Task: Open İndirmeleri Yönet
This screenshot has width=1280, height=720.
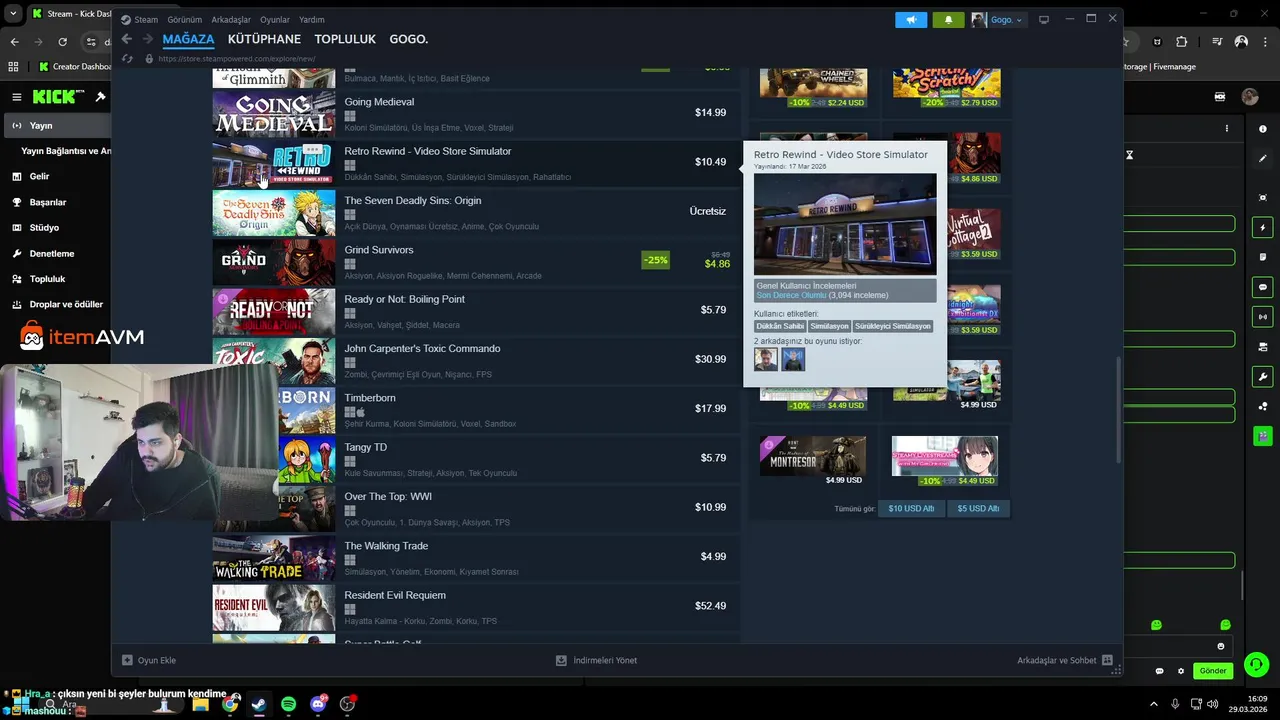Action: pyautogui.click(x=596, y=661)
